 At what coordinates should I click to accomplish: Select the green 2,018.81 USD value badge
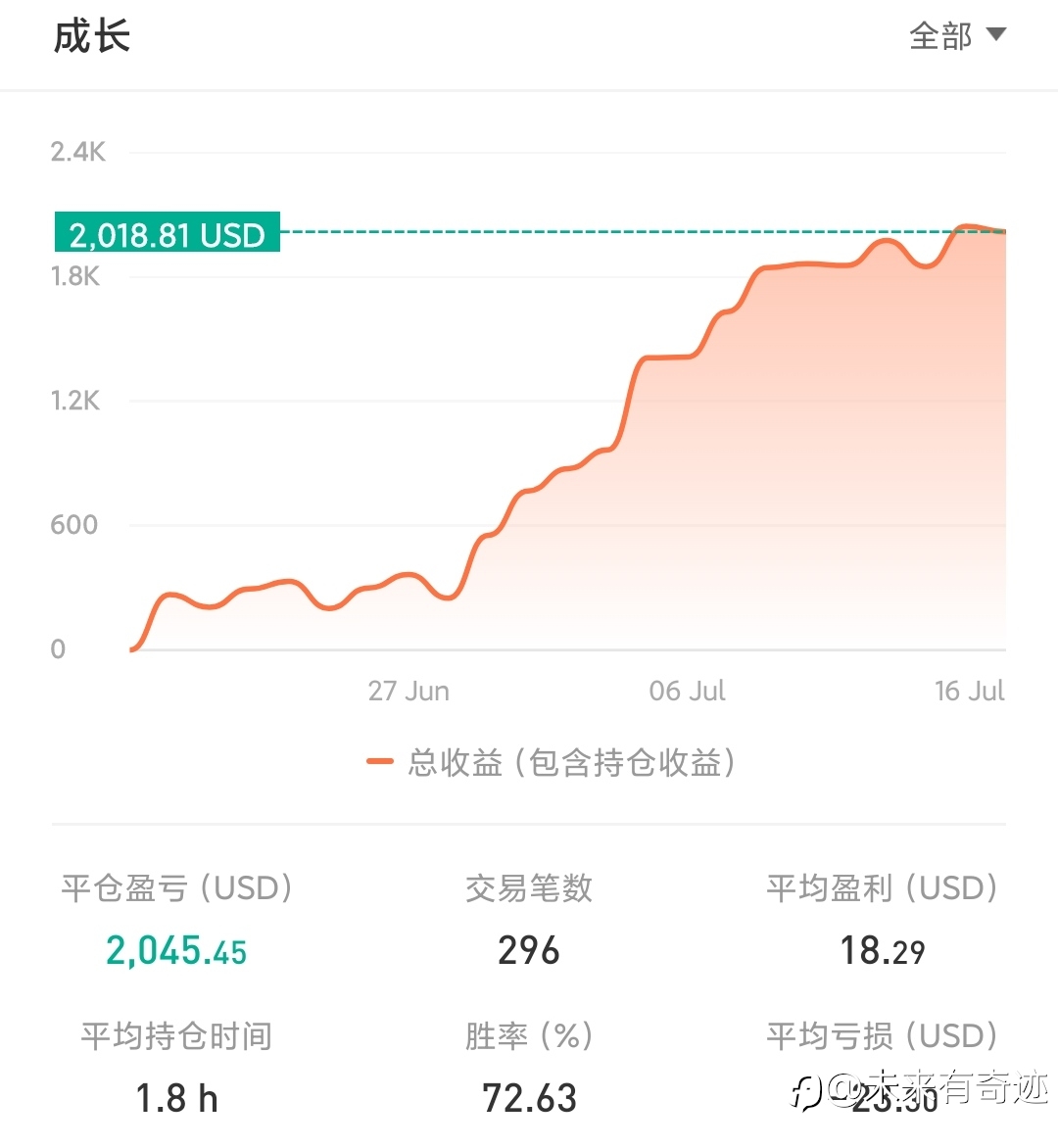[x=168, y=232]
